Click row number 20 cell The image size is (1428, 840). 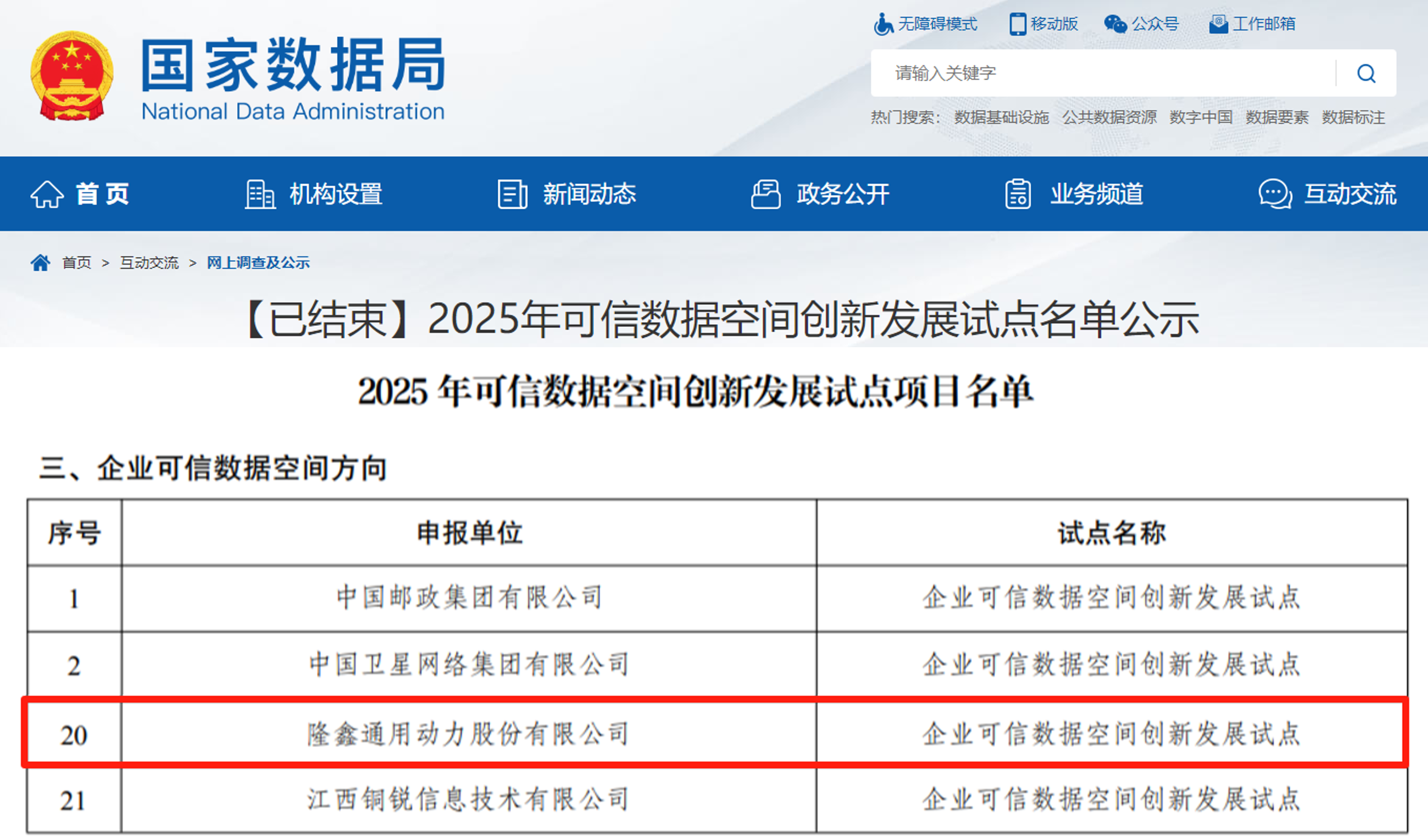click(x=74, y=734)
